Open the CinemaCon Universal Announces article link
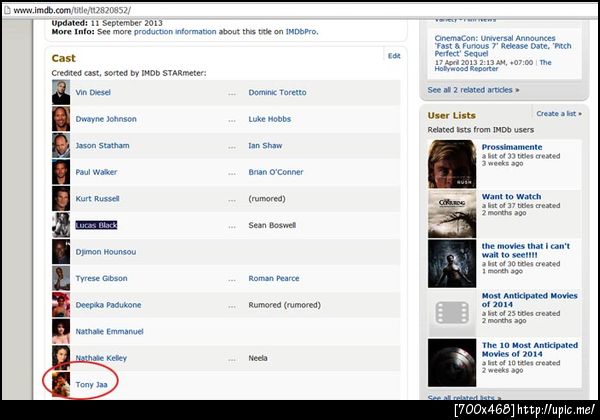Screen dimensions: 600x420 [x=503, y=46]
